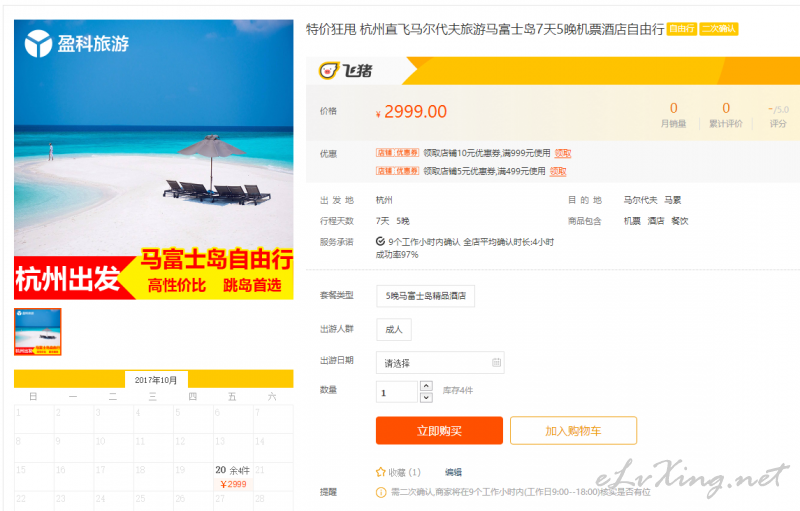The width and height of the screenshot is (800, 511).
Task: Click the 加入购物车 button
Action: (573, 430)
